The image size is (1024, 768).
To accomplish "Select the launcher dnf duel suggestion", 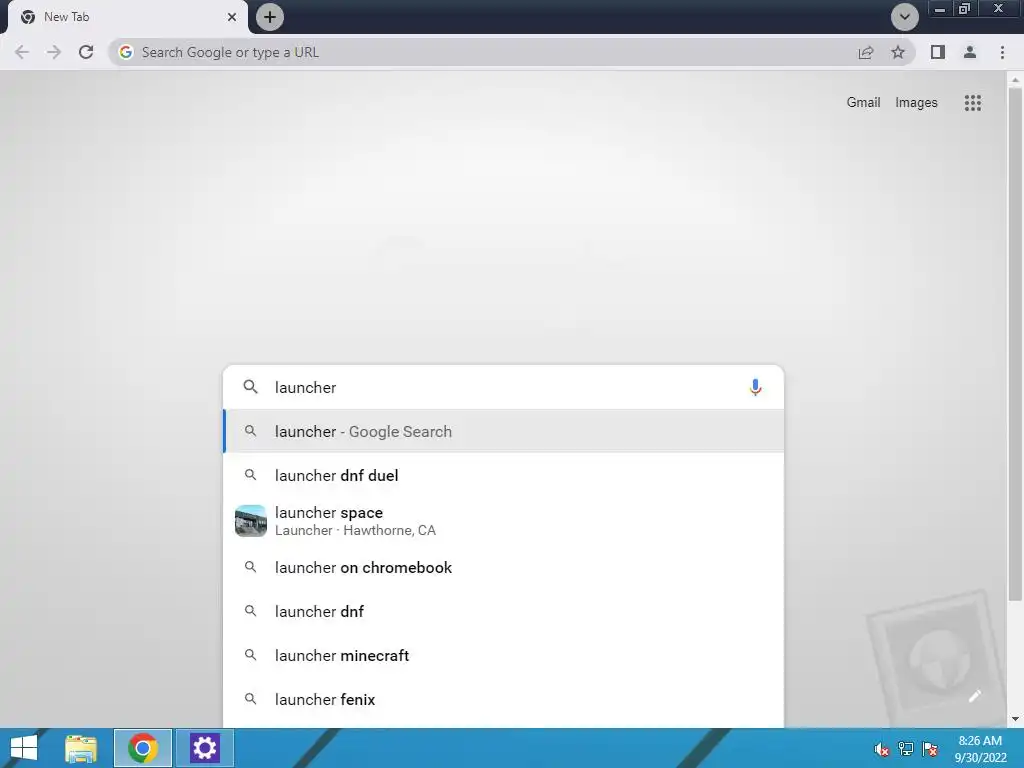I will tap(503, 475).
